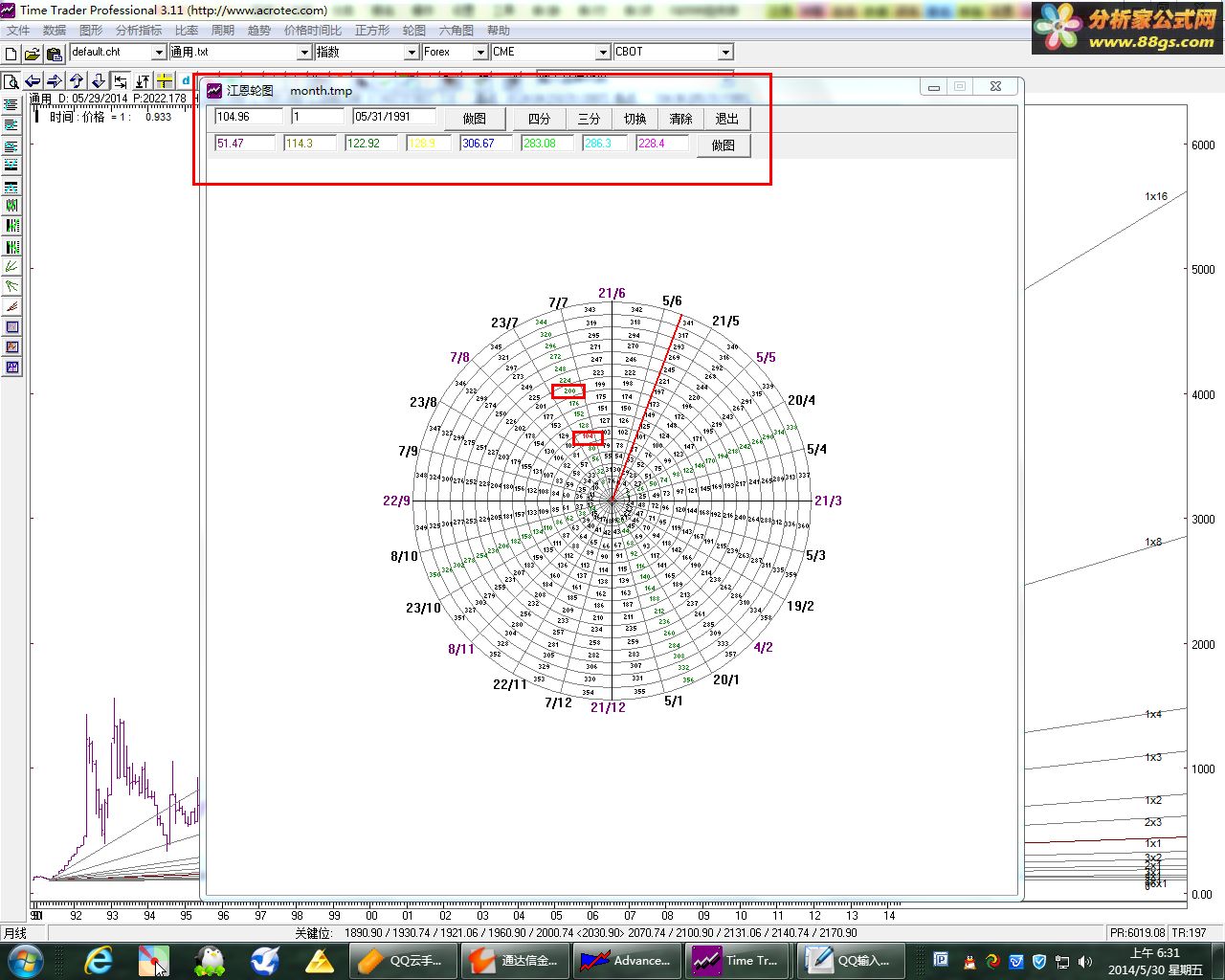Expand the Forex dropdown
Image resolution: width=1225 pixels, height=980 pixels.
pos(480,53)
